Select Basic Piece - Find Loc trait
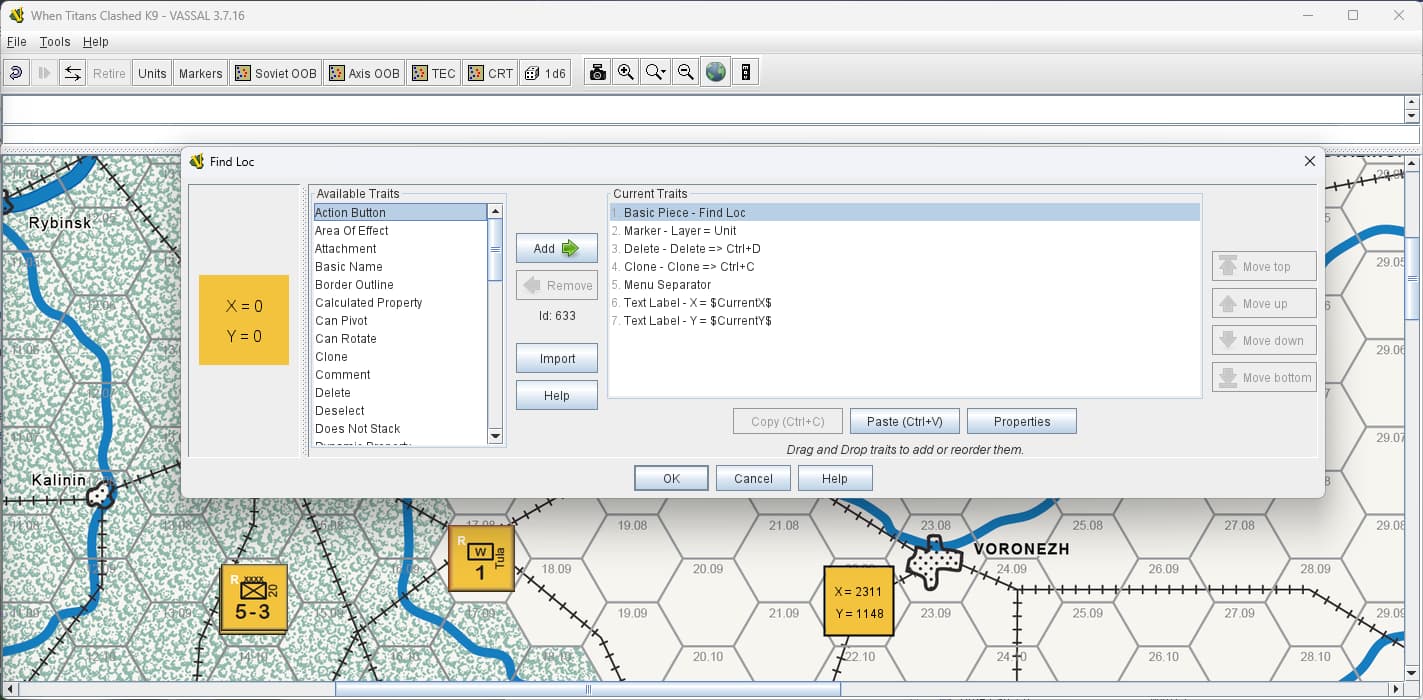This screenshot has width=1423, height=700. coord(904,213)
